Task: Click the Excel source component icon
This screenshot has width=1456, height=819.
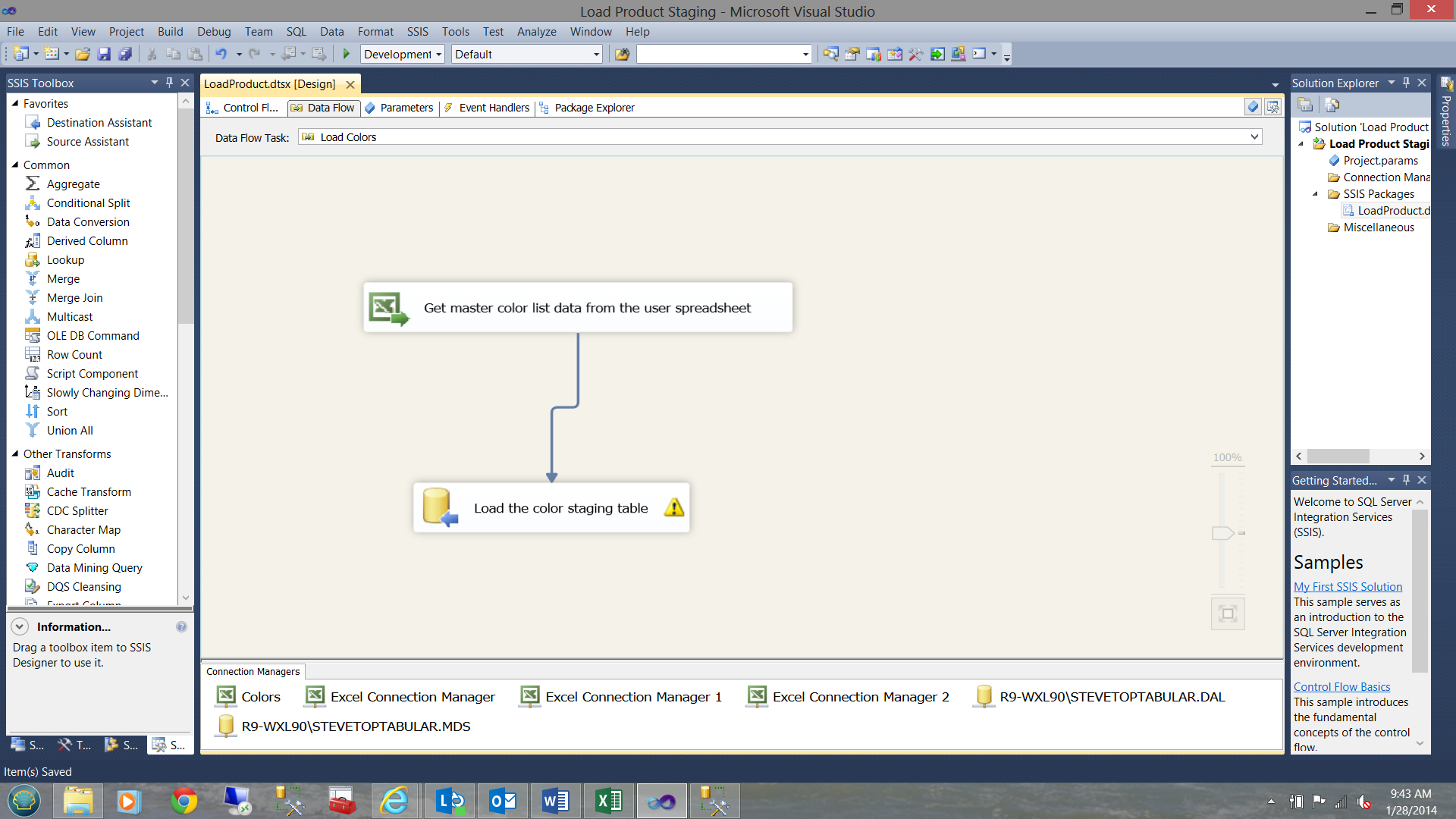Action: [388, 308]
